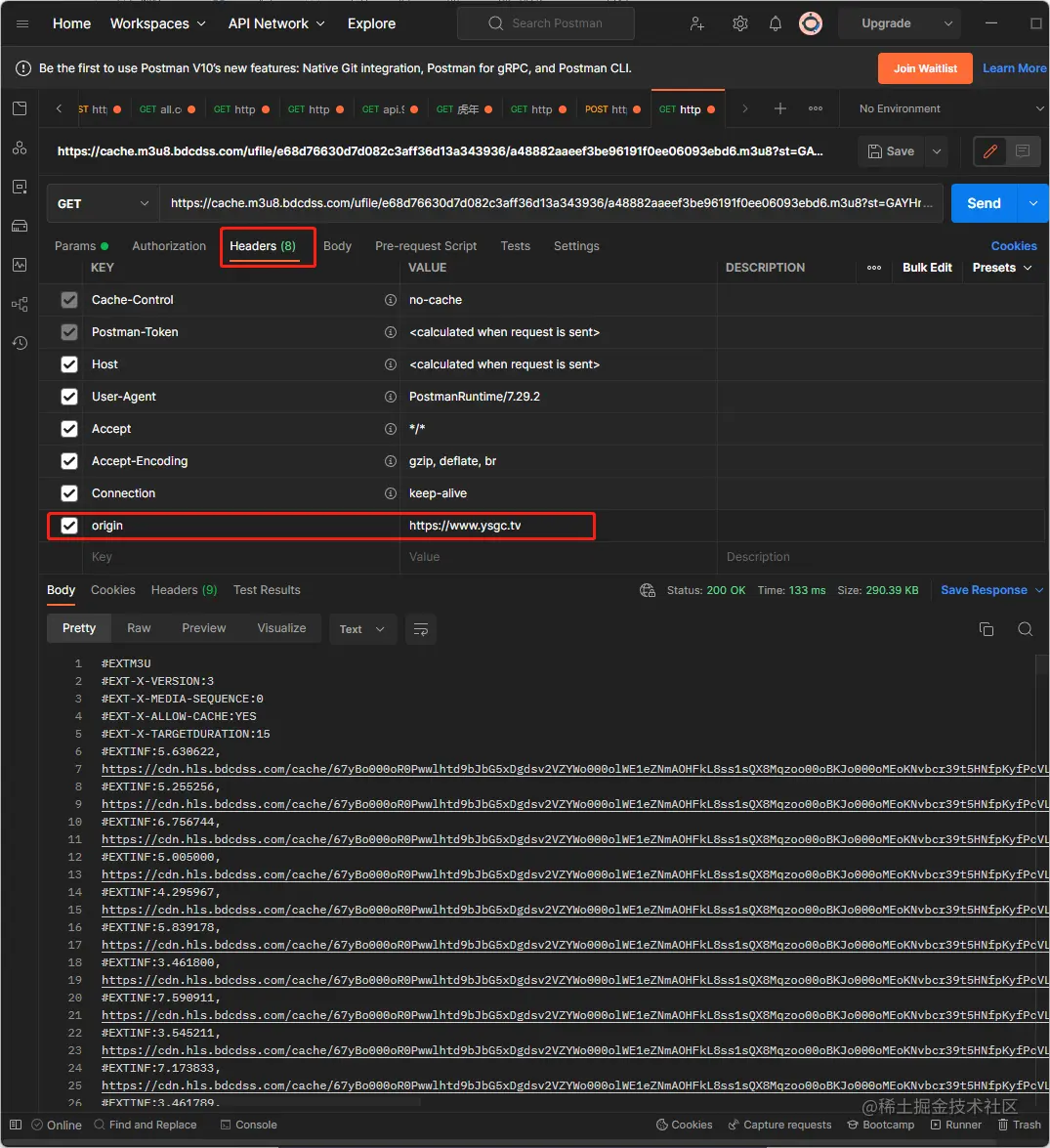Image resolution: width=1050 pixels, height=1148 pixels.
Task: Open the Environments sidebar icon
Action: [x=20, y=187]
